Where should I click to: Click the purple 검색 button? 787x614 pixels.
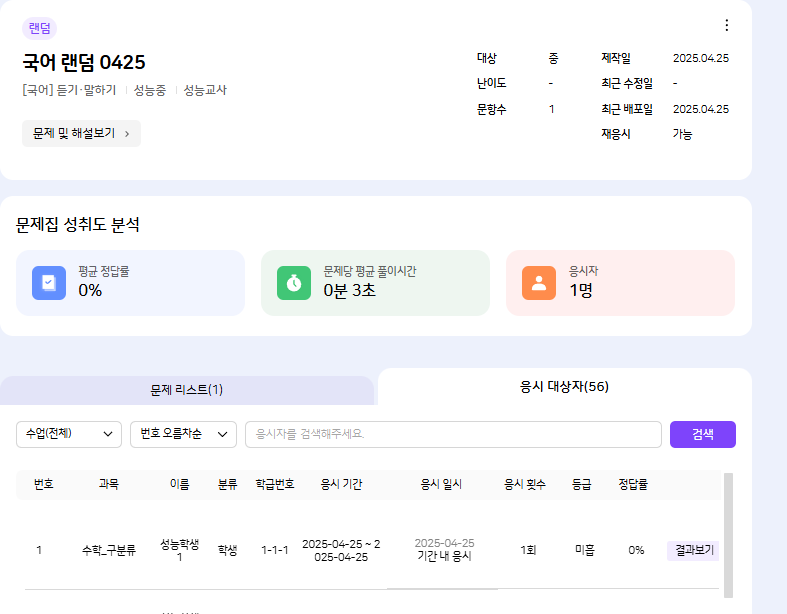point(703,434)
